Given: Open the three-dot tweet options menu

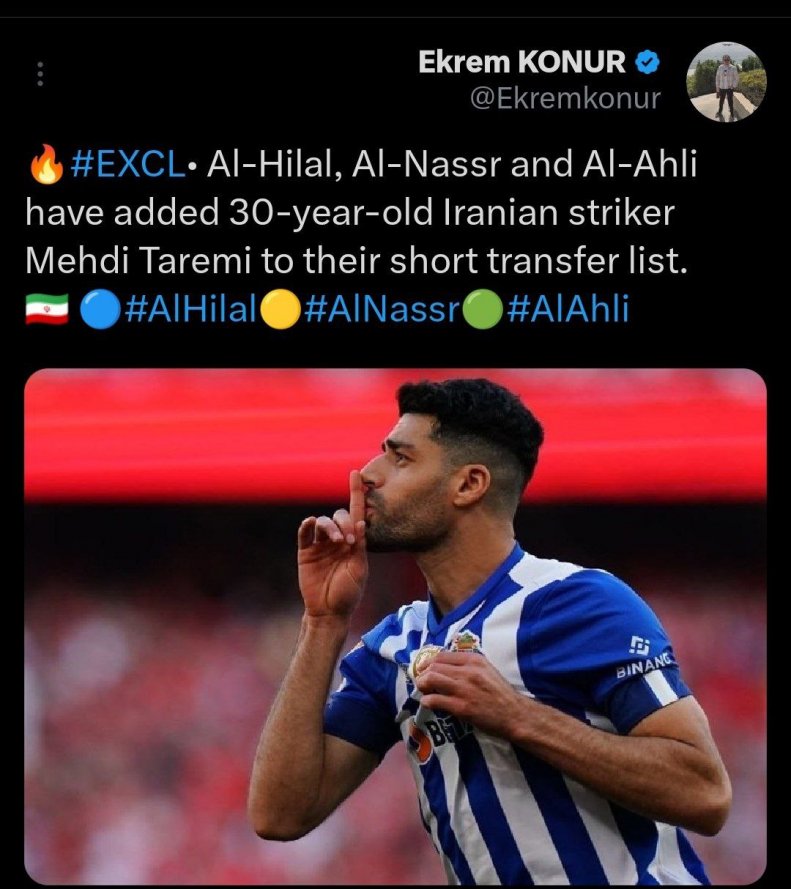Looking at the screenshot, I should (x=40, y=74).
